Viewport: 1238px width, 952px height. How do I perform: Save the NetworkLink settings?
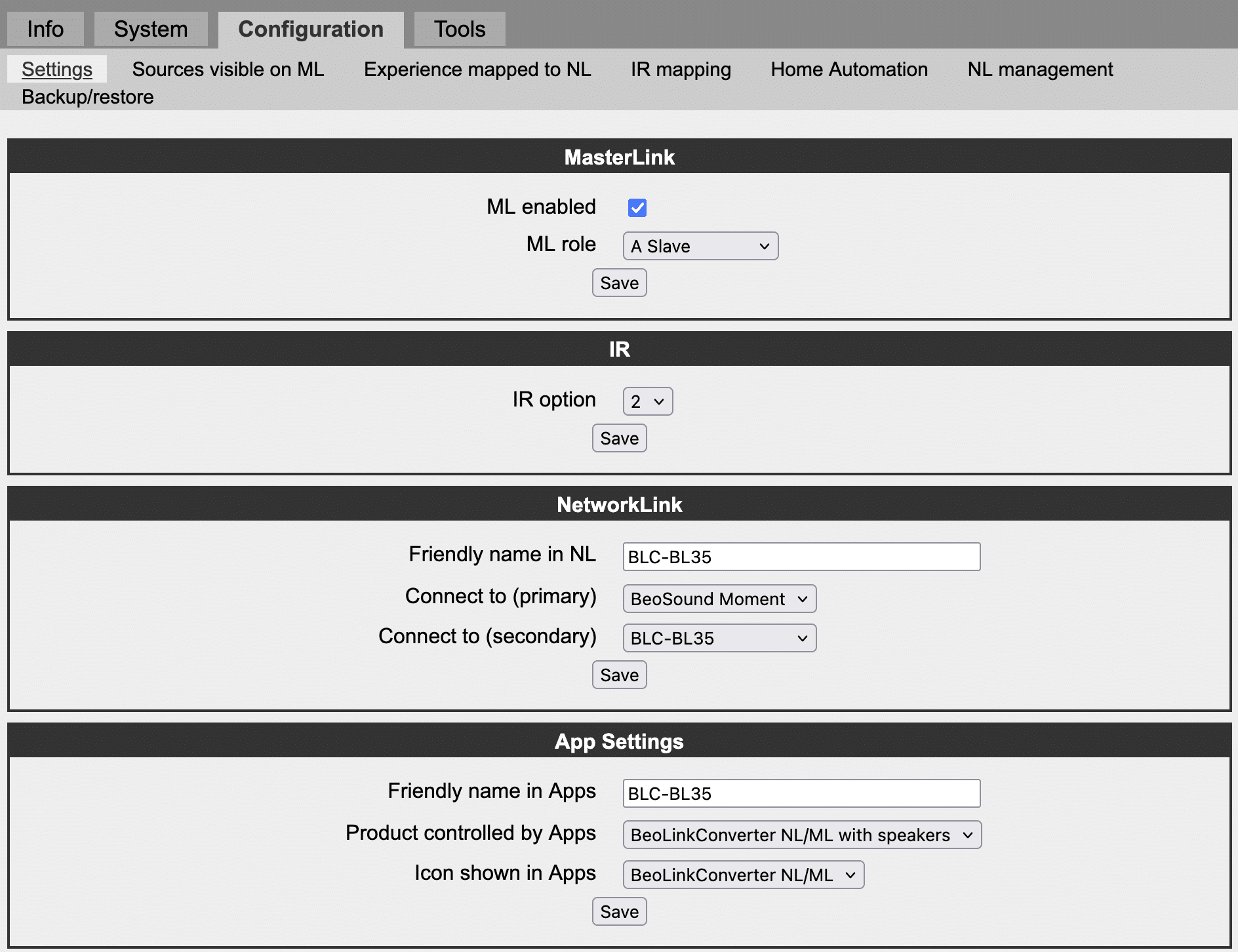(x=620, y=675)
